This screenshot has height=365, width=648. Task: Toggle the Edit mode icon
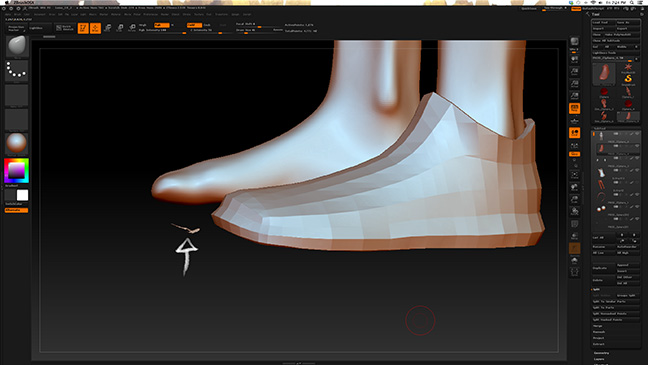(83, 28)
